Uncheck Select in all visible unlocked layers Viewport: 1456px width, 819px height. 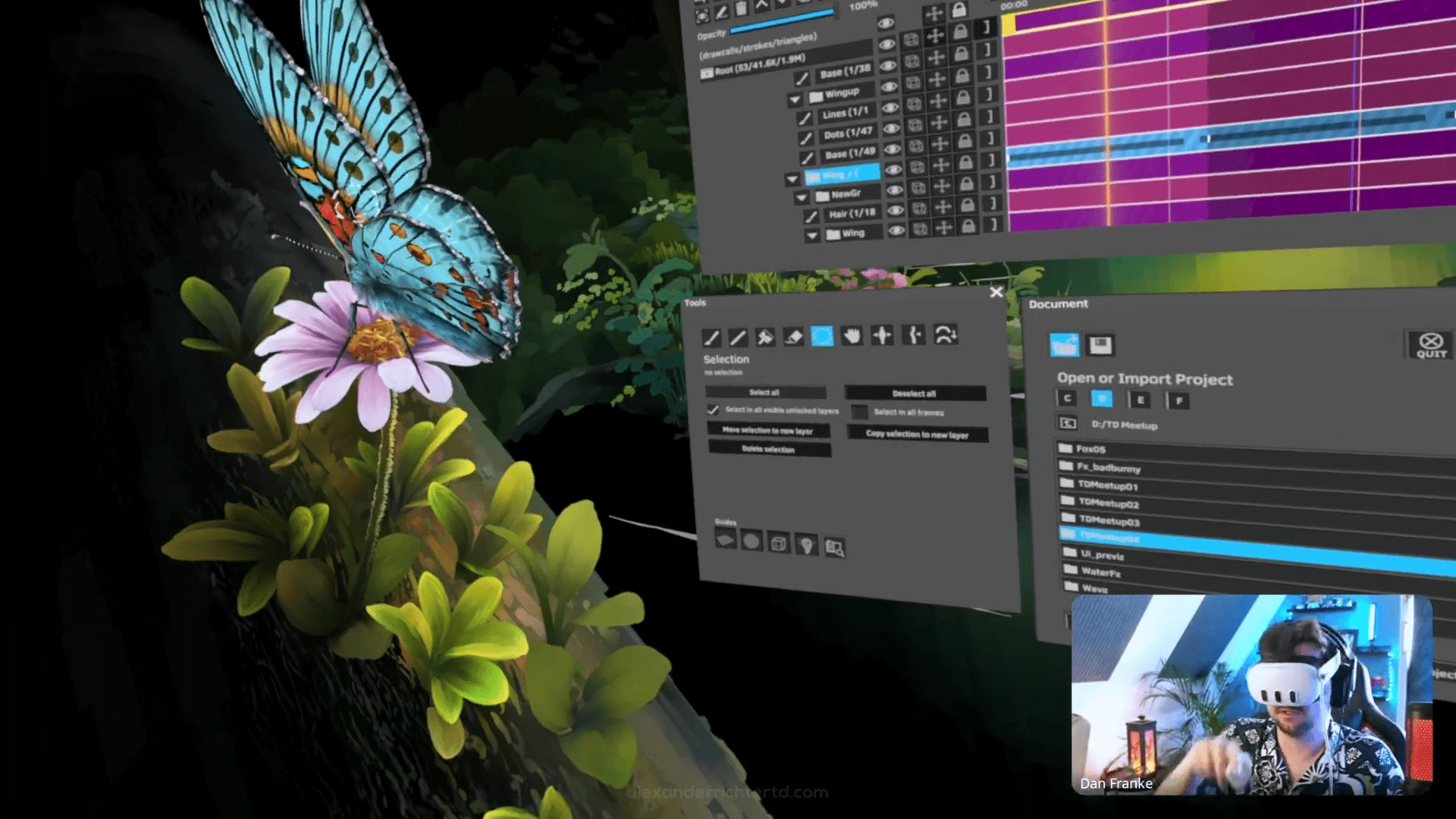pyautogui.click(x=711, y=409)
